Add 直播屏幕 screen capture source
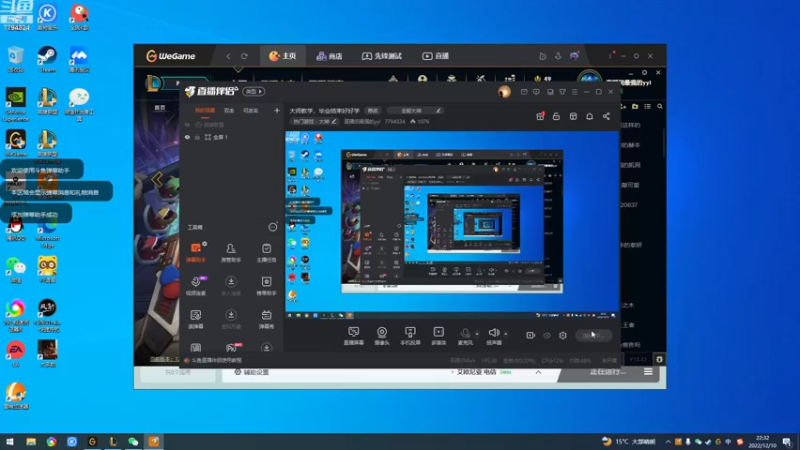This screenshot has width=800, height=450. point(353,336)
